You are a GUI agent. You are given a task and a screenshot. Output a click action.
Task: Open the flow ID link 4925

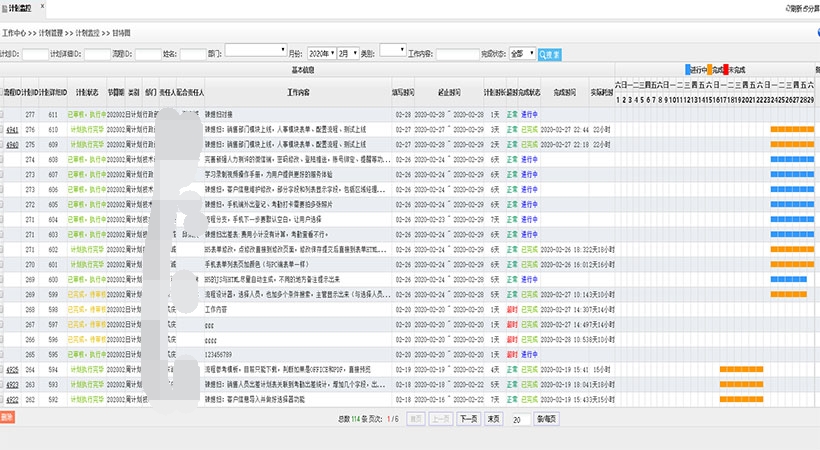12,370
